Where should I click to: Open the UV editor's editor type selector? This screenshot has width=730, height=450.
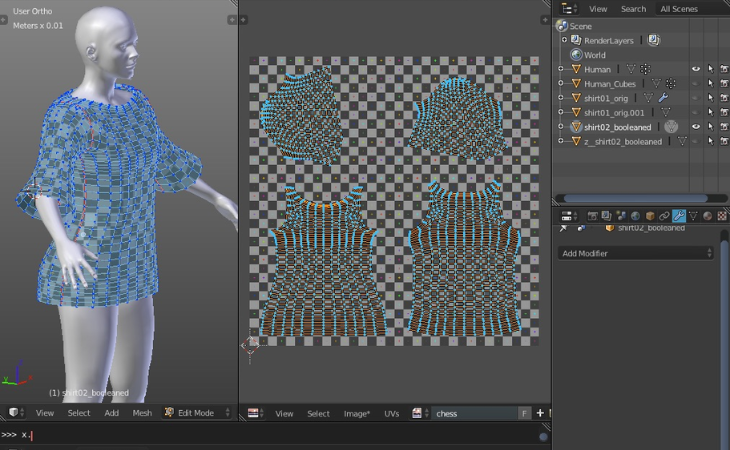click(x=256, y=413)
